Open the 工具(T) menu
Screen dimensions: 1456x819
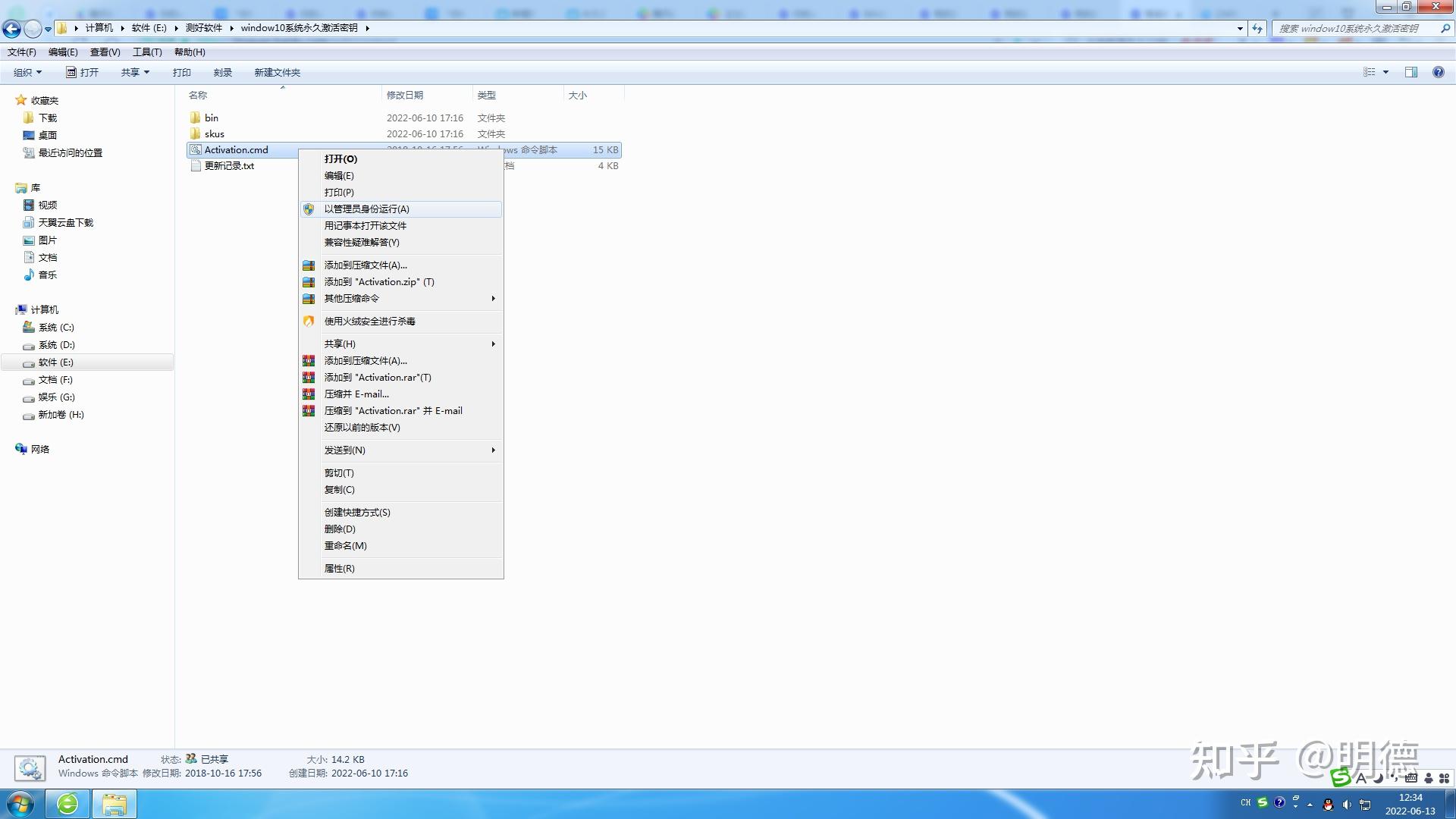coord(147,52)
